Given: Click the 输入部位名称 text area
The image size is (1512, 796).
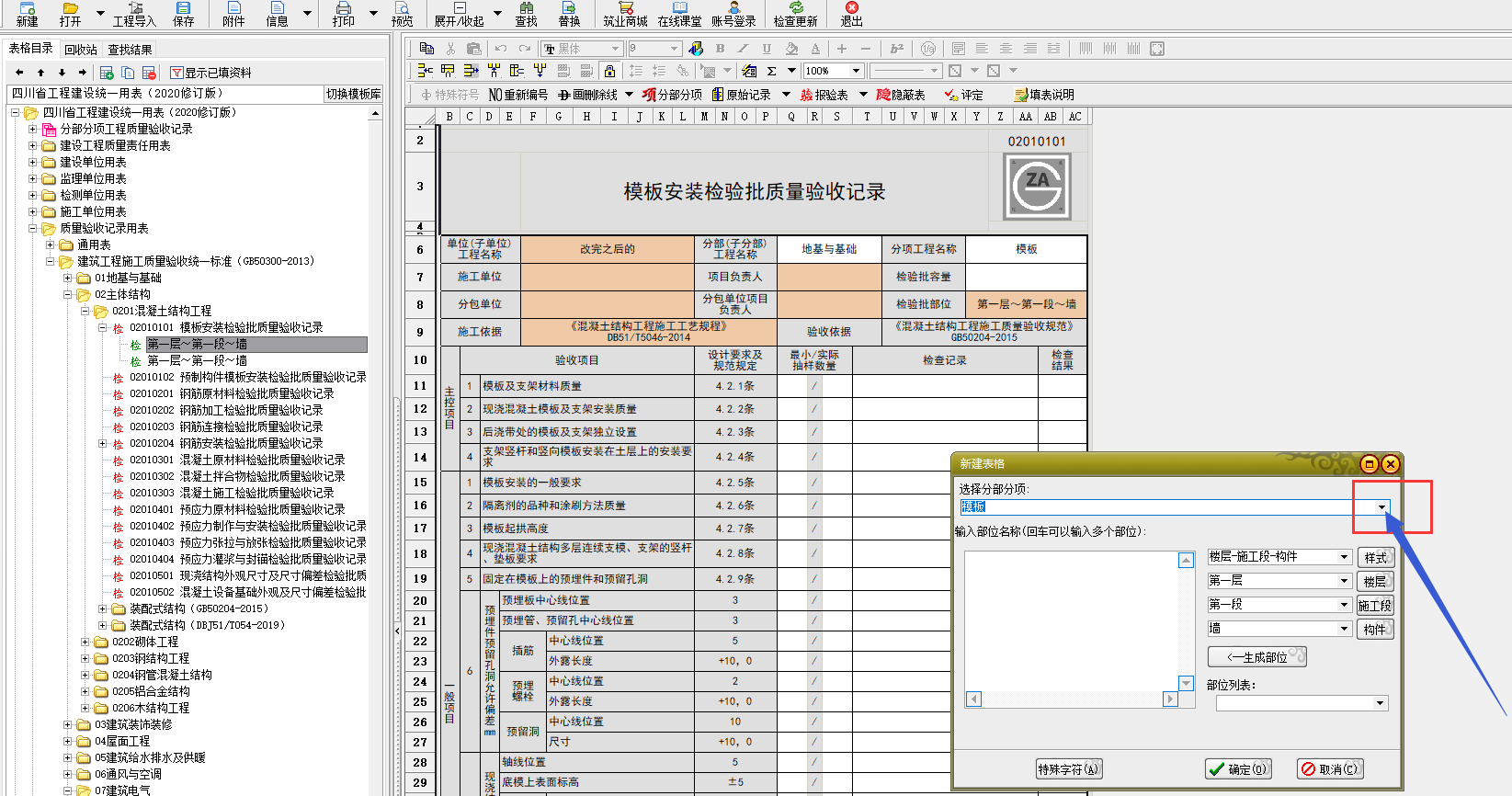Looking at the screenshot, I should pos(1071,621).
